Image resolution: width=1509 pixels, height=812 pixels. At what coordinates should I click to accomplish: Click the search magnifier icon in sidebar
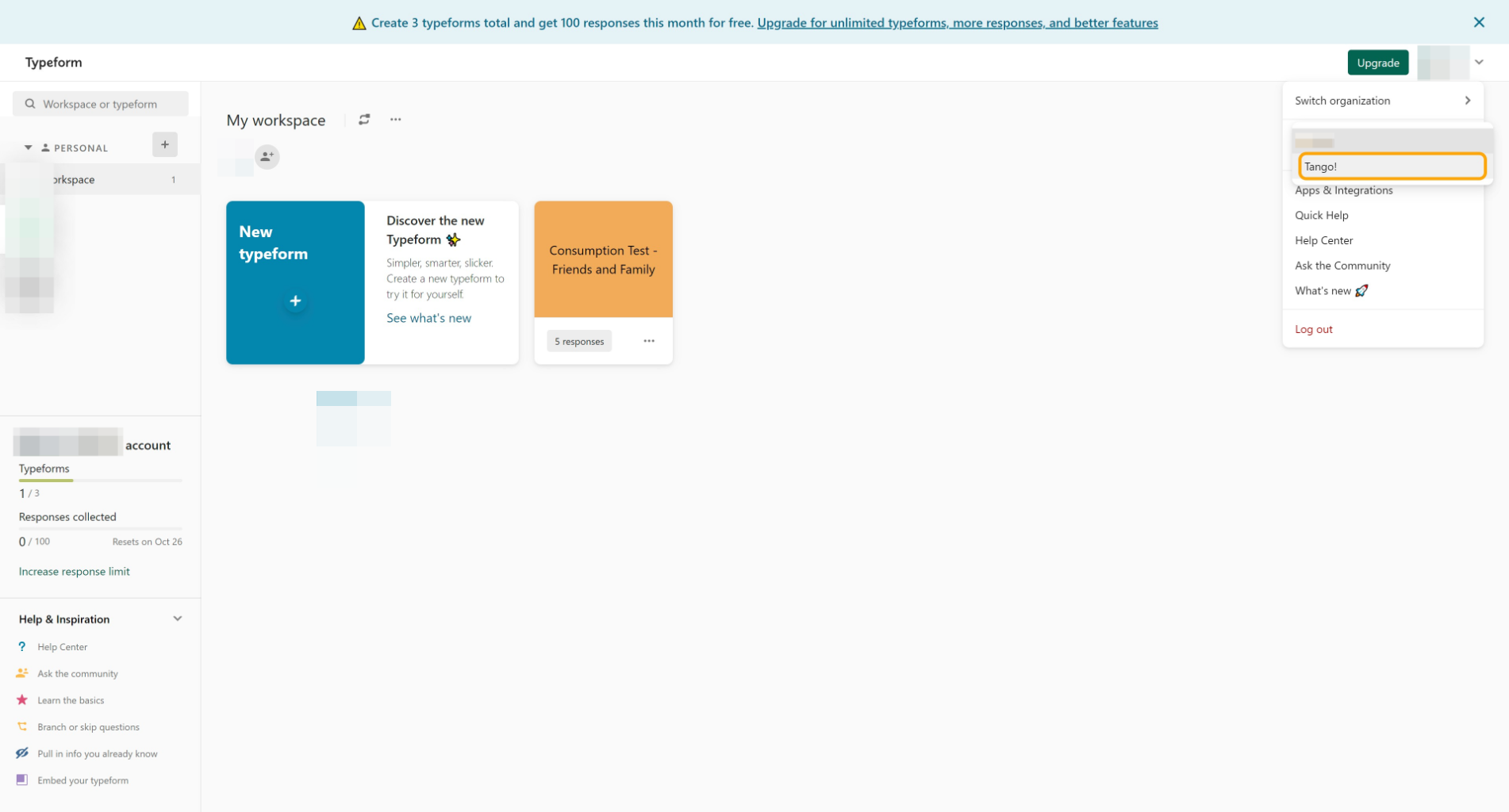click(x=30, y=104)
